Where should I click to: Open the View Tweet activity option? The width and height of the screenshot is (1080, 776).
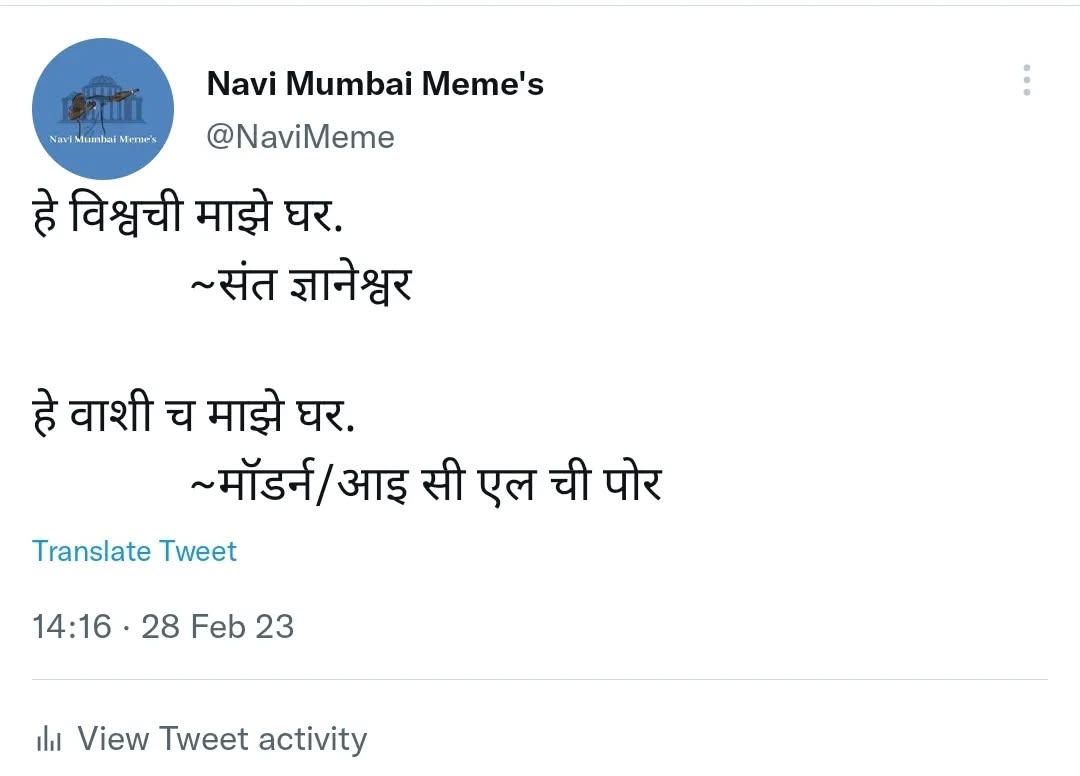(222, 739)
